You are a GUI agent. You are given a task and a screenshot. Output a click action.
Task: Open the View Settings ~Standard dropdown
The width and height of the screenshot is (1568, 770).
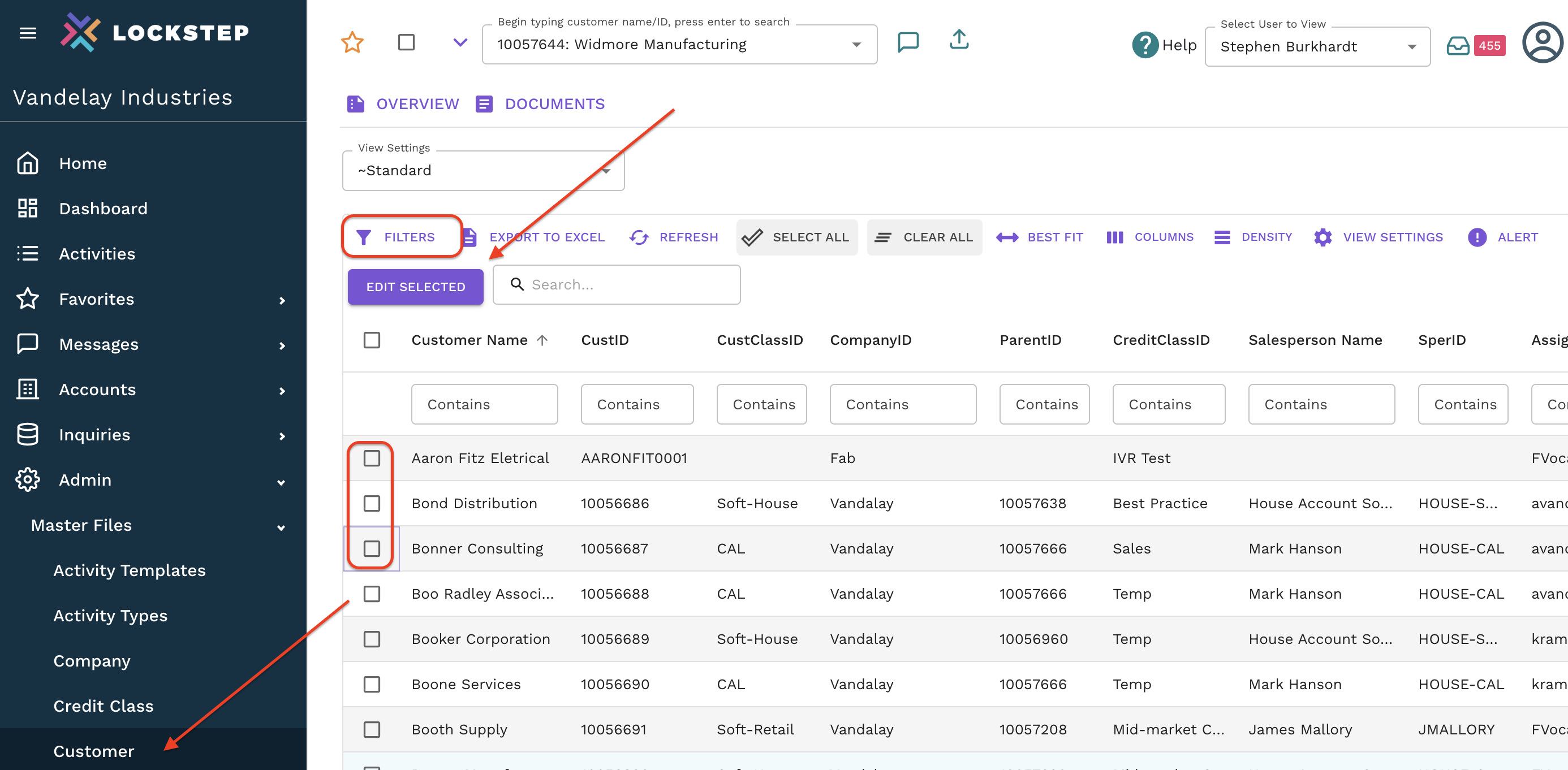[x=483, y=171]
